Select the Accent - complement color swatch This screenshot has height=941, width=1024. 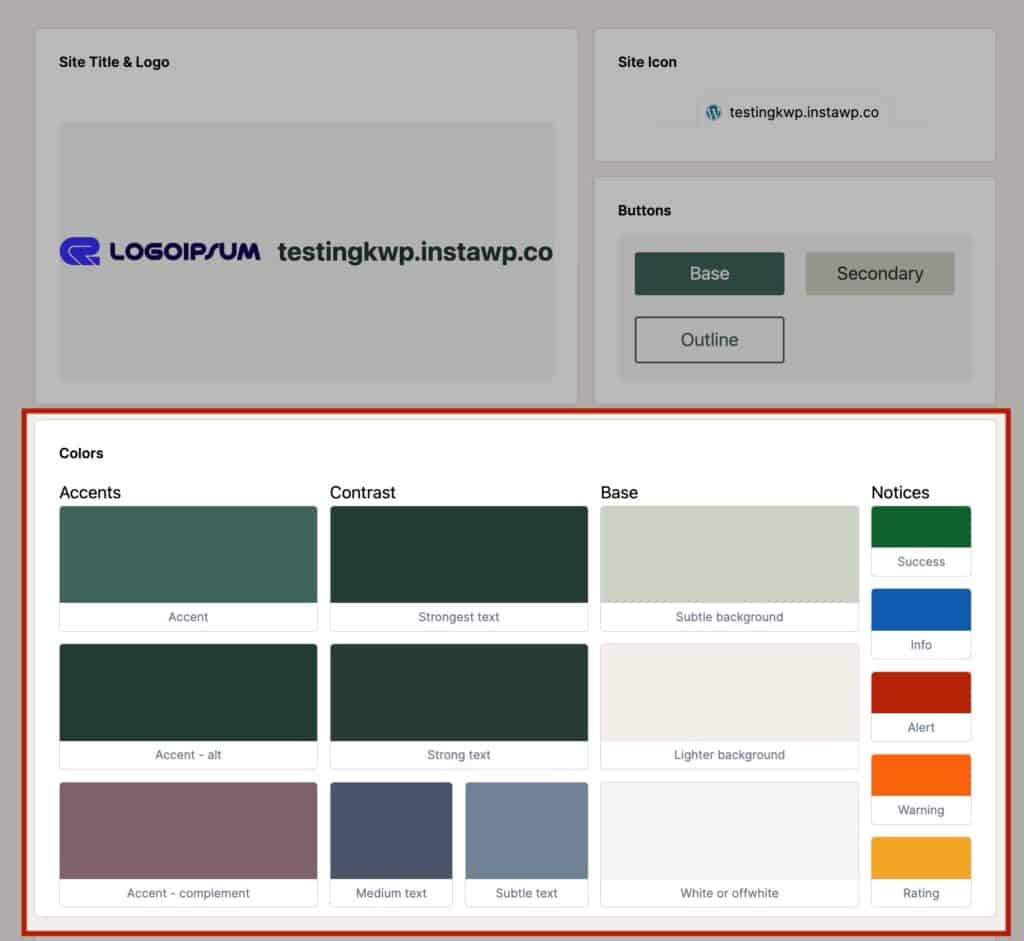click(188, 831)
